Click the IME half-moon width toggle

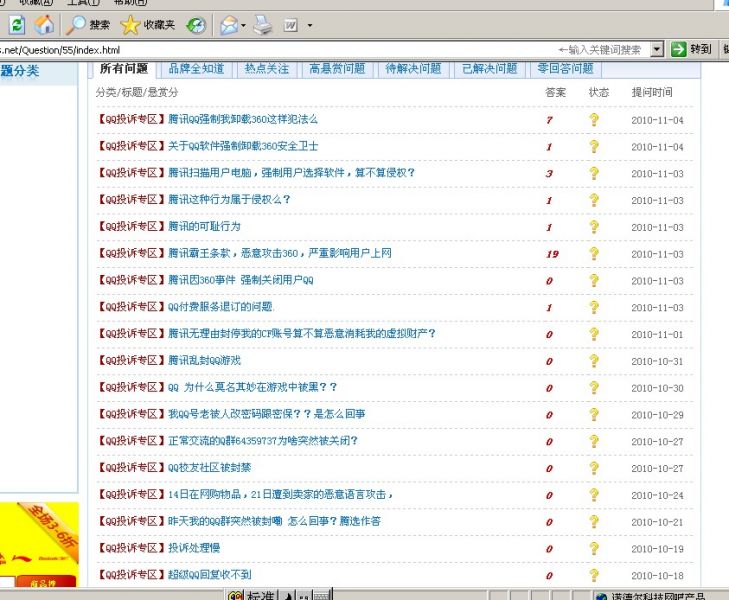coord(288,596)
